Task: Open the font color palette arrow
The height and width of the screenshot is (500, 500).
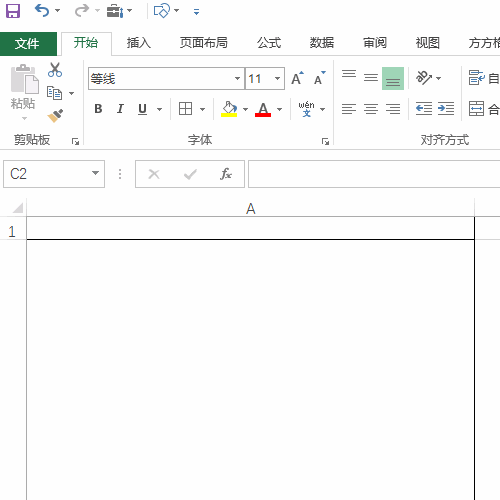Action: 280,109
